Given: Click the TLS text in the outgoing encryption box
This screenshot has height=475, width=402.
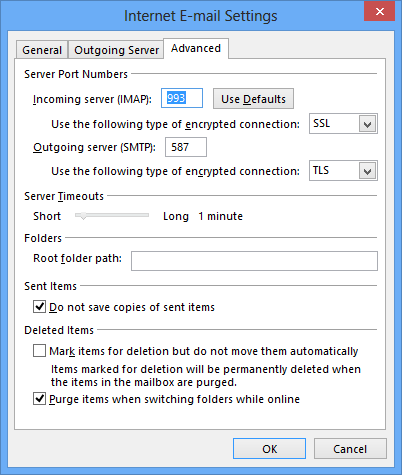Looking at the screenshot, I should pyautogui.click(x=321, y=171).
